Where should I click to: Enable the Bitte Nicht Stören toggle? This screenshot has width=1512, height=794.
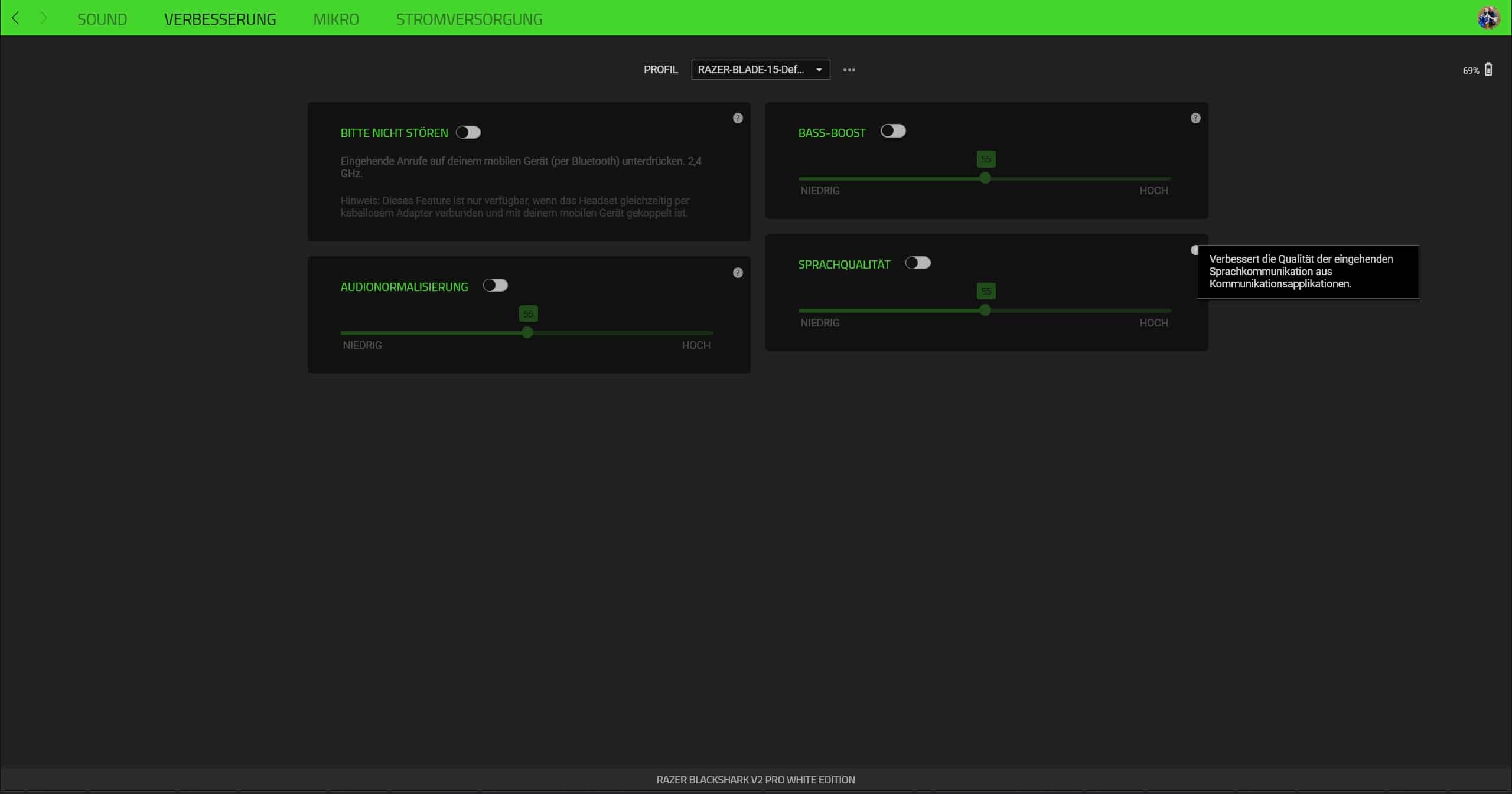pyautogui.click(x=468, y=132)
